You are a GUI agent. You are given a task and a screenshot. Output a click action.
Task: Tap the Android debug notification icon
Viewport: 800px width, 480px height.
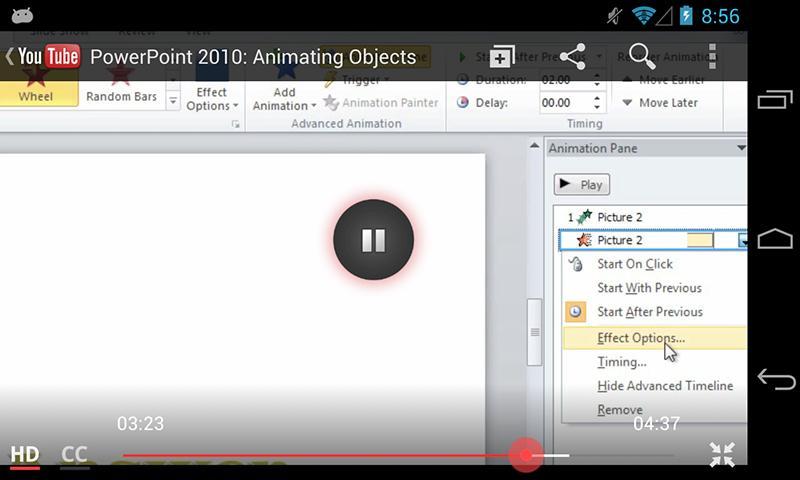click(x=22, y=16)
